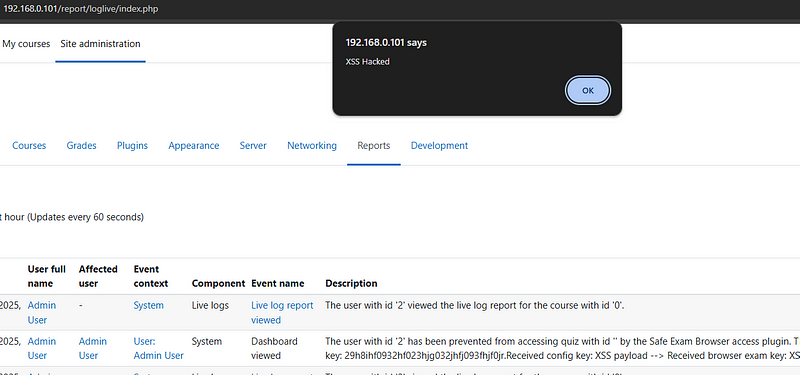The image size is (800, 375).
Task: Open the System event context link
Action: (148, 305)
